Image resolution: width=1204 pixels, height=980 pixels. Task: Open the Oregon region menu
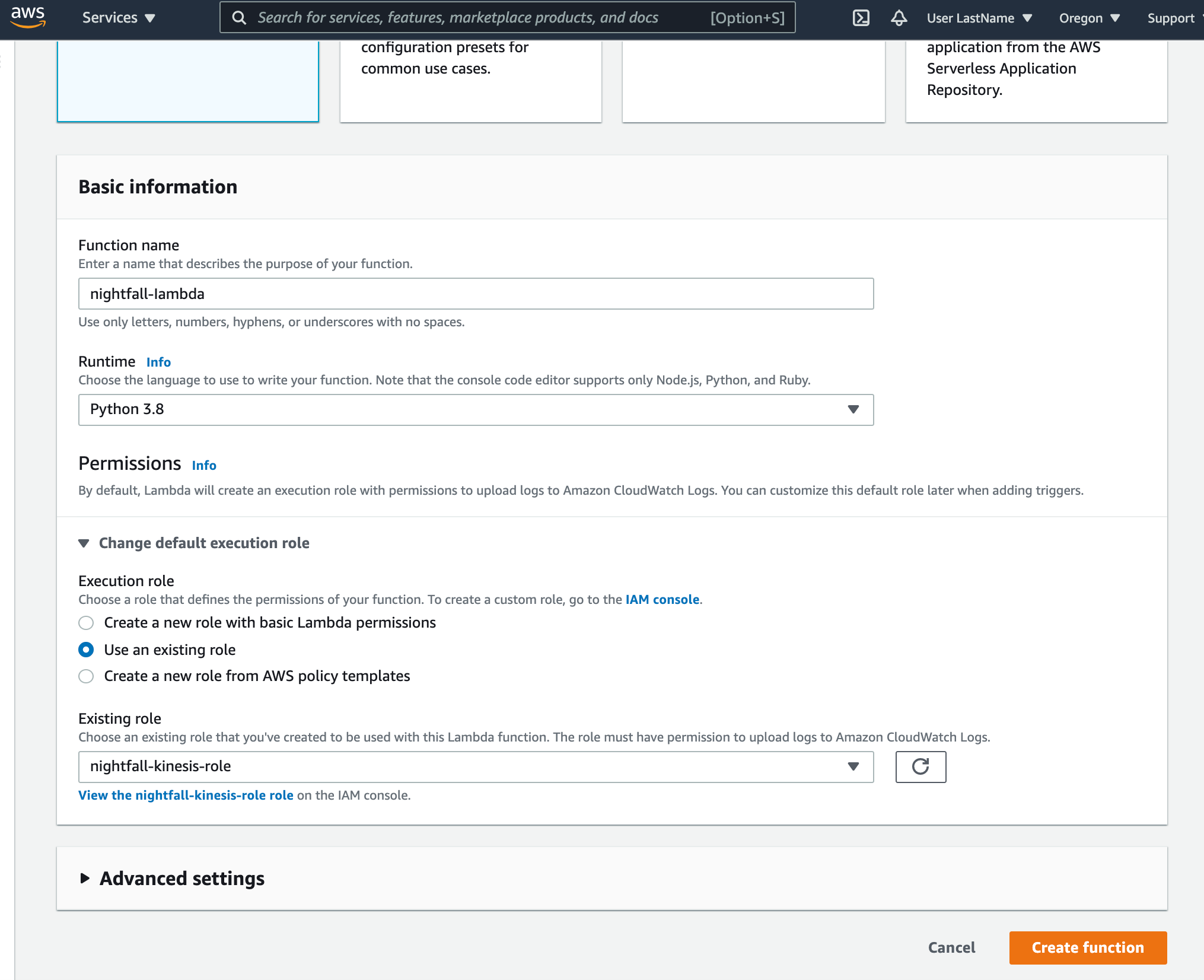(1089, 18)
